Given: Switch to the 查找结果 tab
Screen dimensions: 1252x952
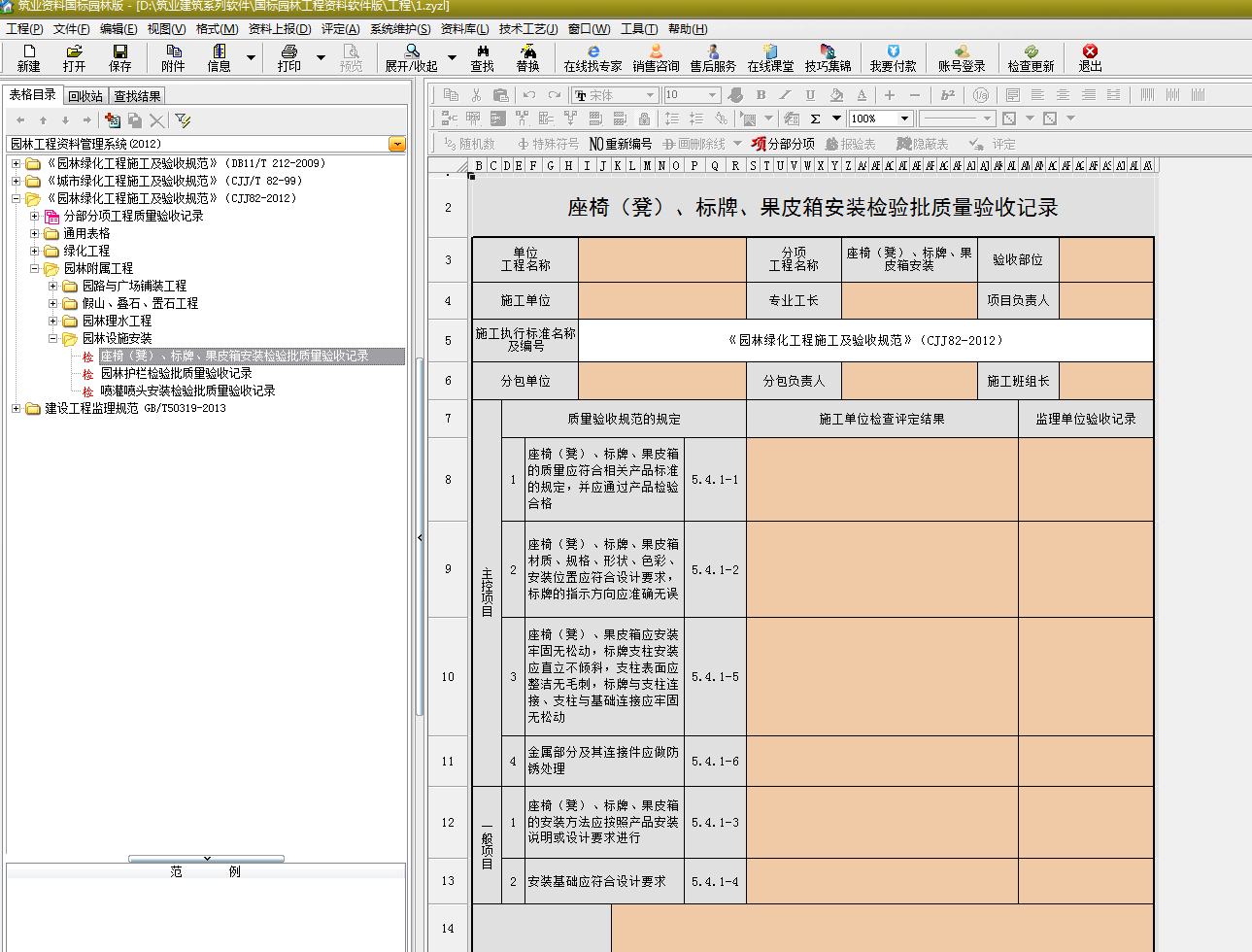Looking at the screenshot, I should coord(137,96).
